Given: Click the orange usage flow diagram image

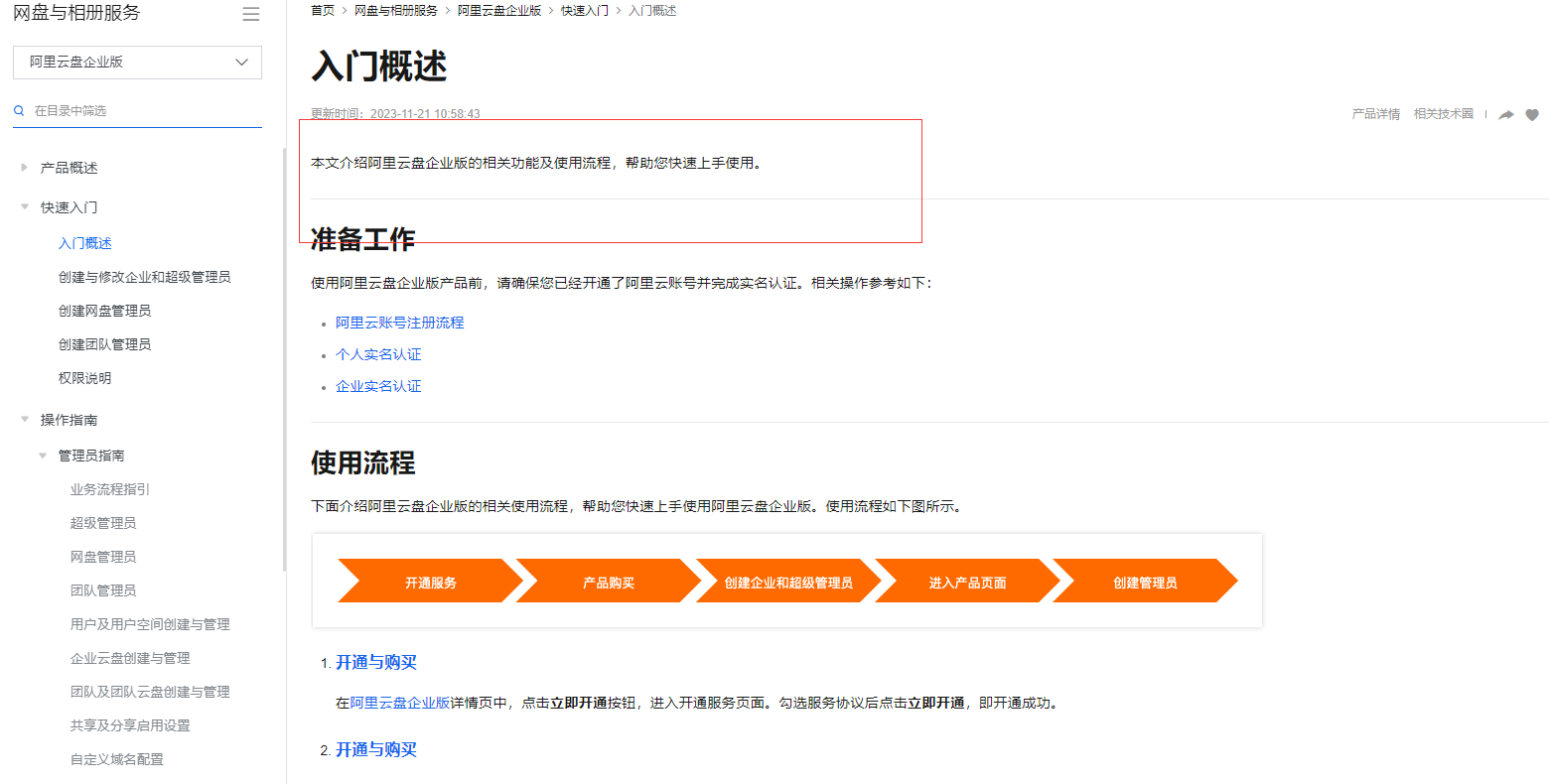Looking at the screenshot, I should (x=787, y=581).
